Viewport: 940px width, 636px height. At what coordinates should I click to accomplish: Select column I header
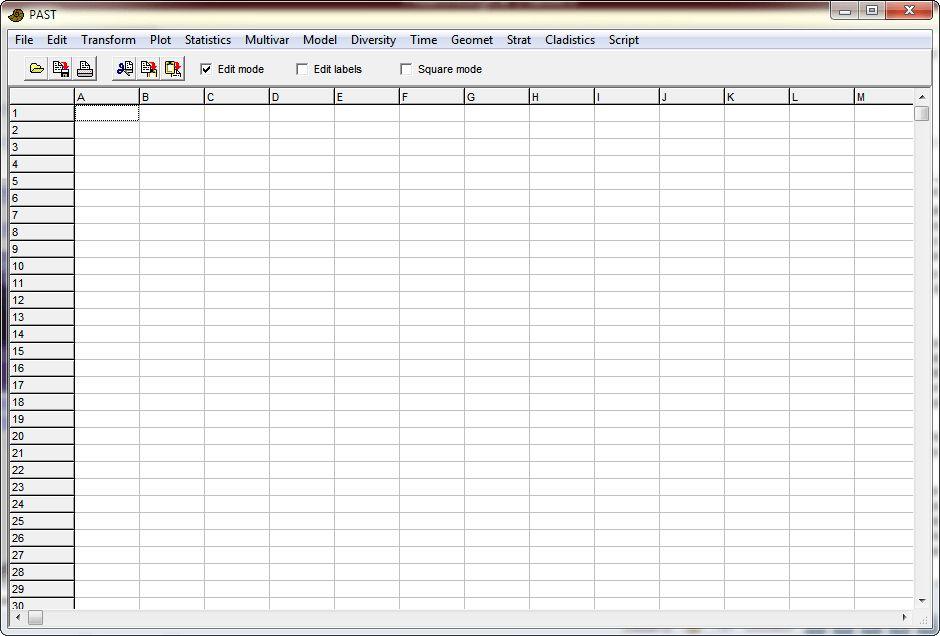(627, 97)
